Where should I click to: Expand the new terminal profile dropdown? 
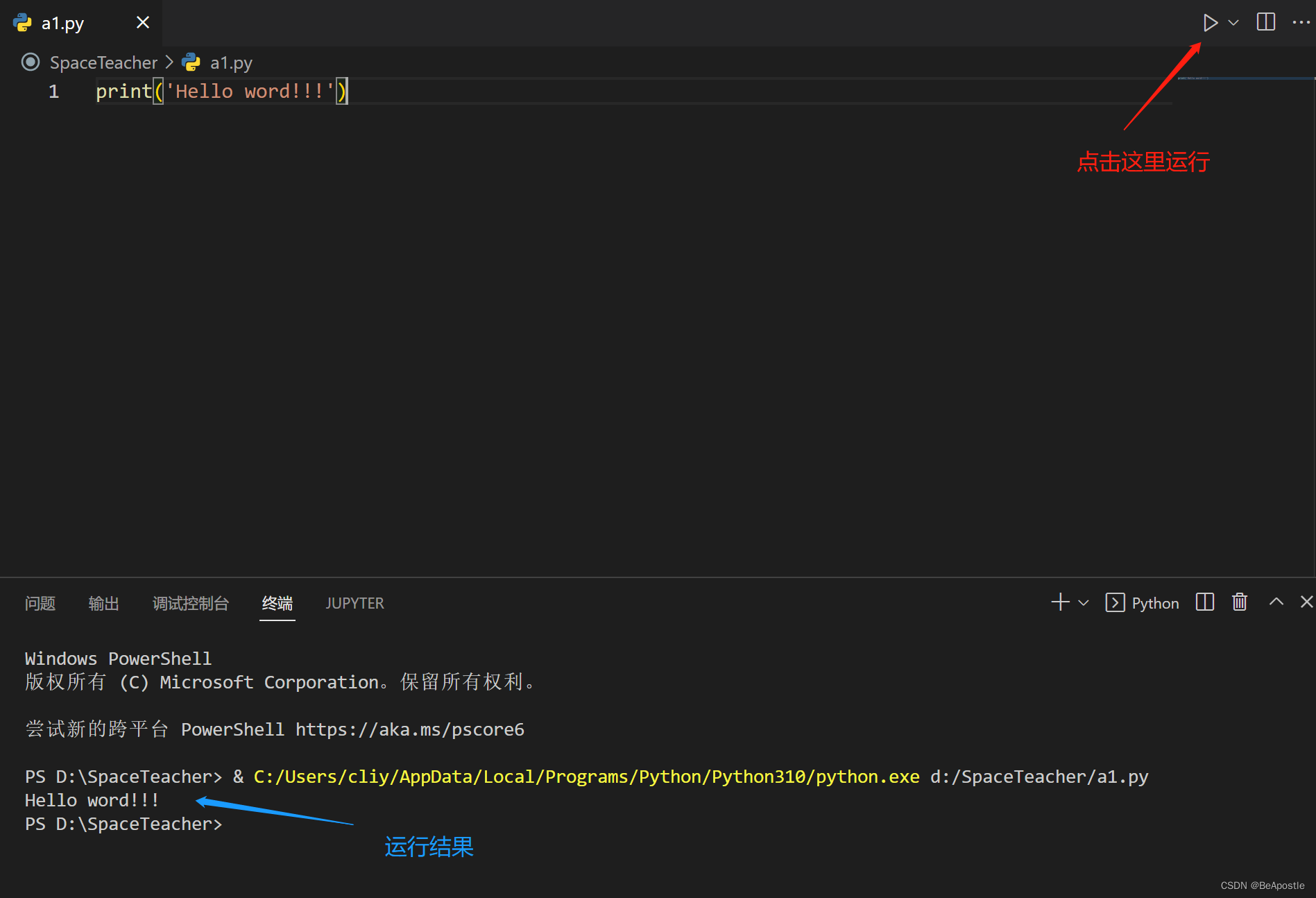(1084, 603)
